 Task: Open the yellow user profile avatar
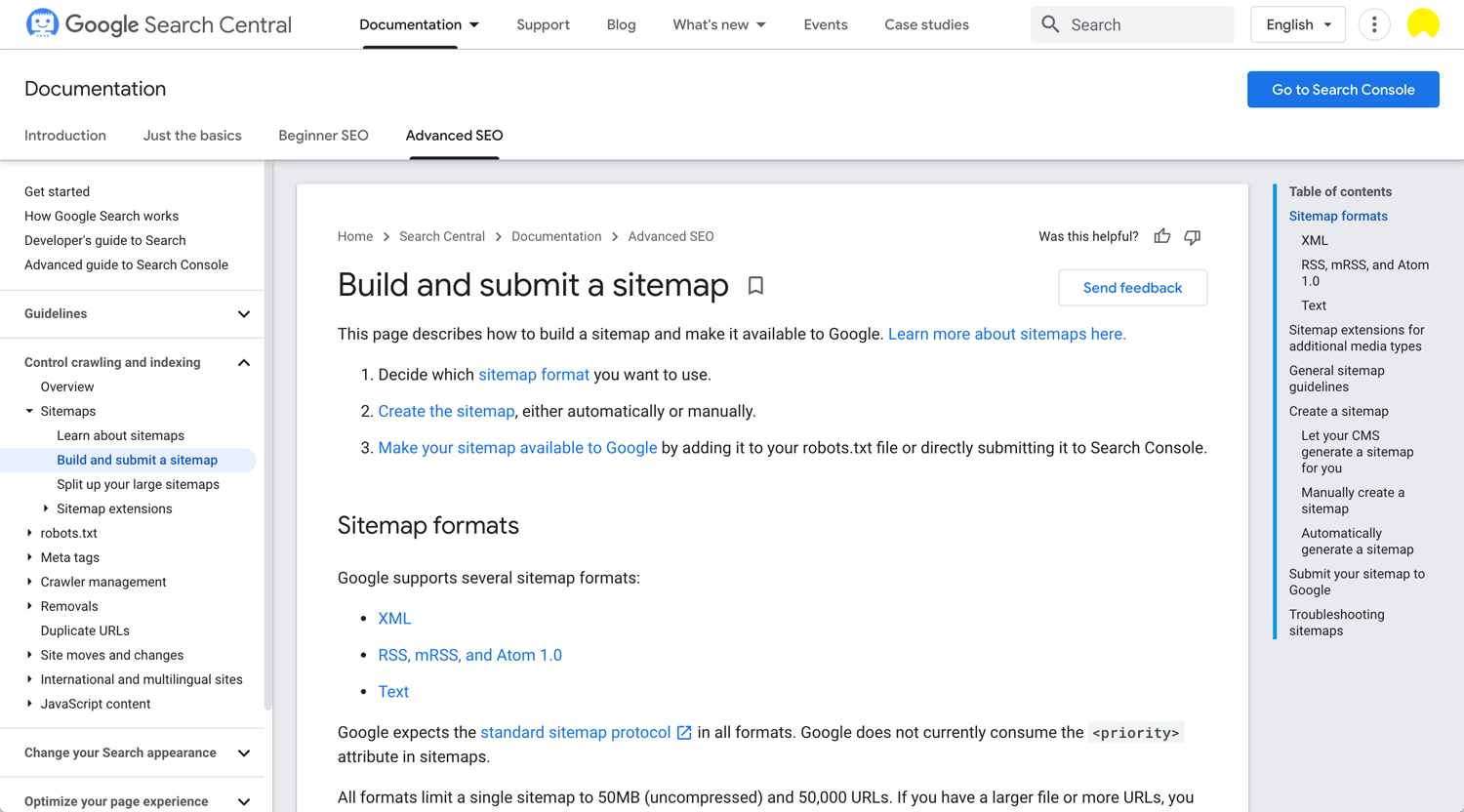pyautogui.click(x=1423, y=24)
